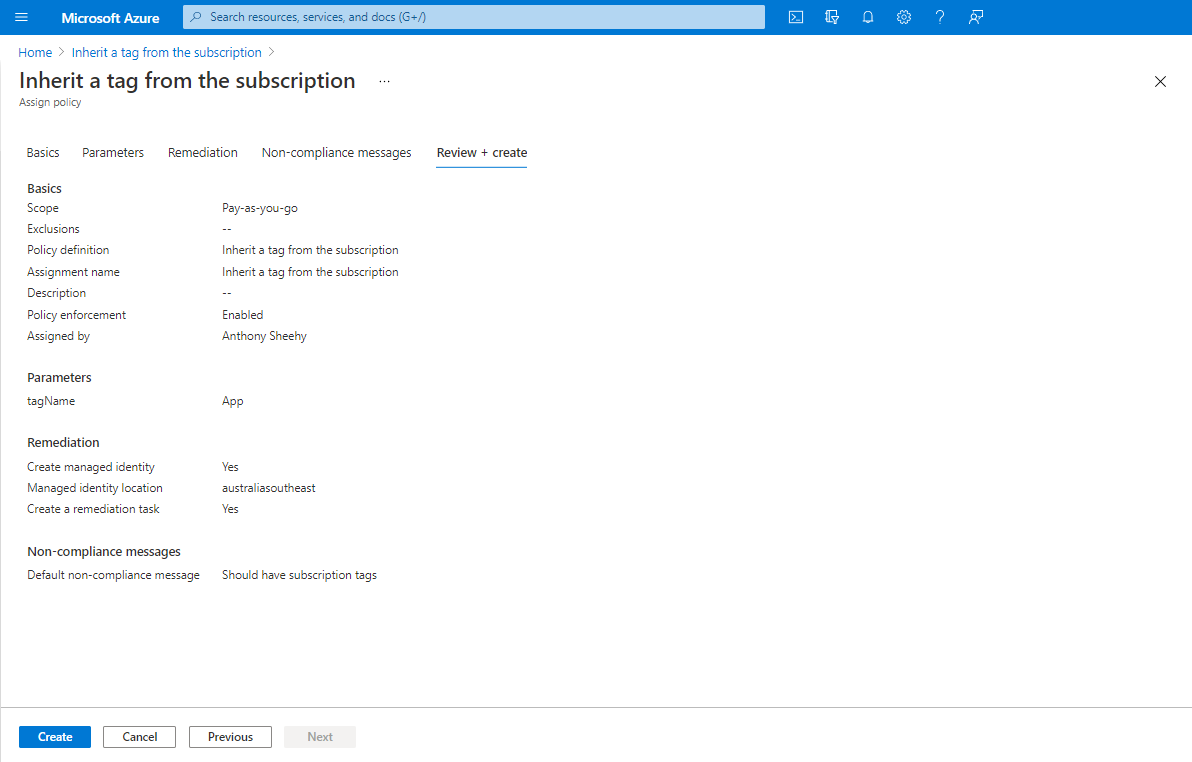Show the notifications bell panel

(x=868, y=17)
